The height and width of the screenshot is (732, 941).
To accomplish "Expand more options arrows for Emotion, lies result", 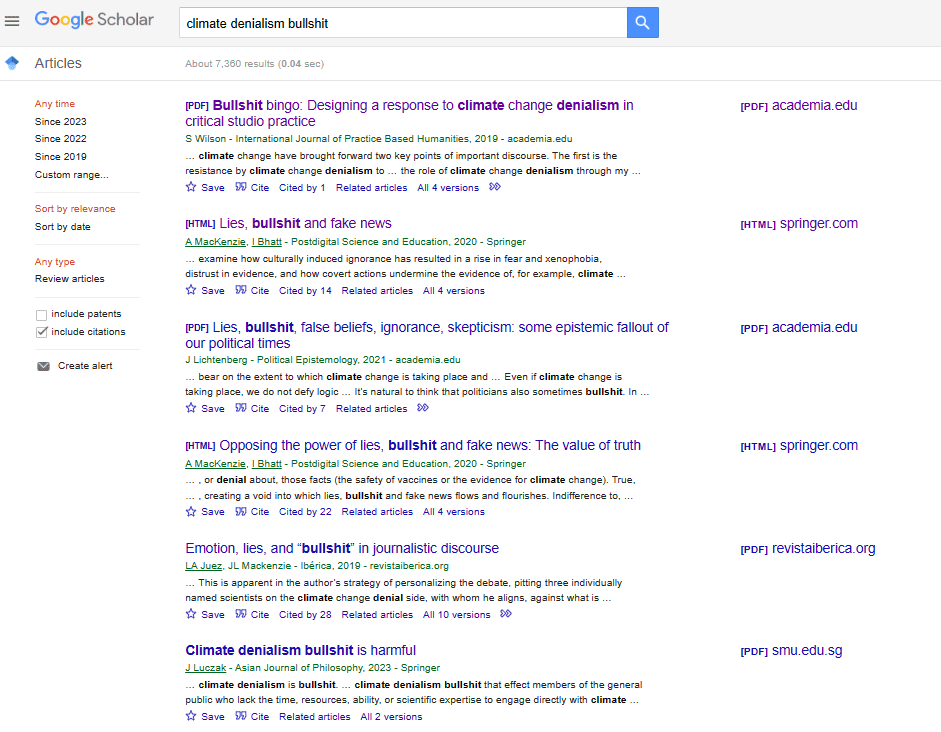I will (506, 614).
